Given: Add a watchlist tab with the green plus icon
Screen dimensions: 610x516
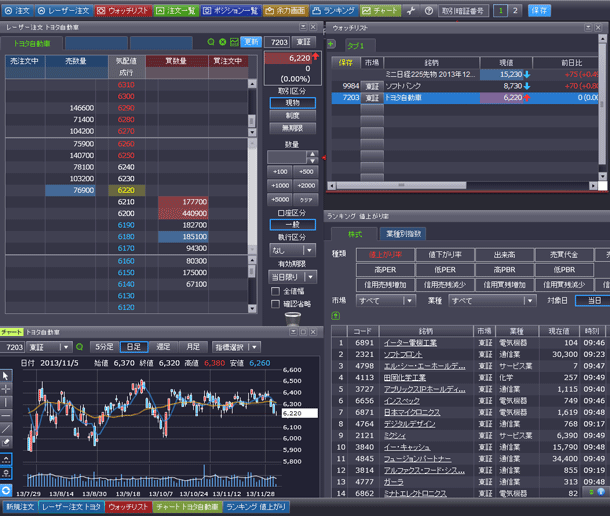Looking at the screenshot, I should [331, 44].
